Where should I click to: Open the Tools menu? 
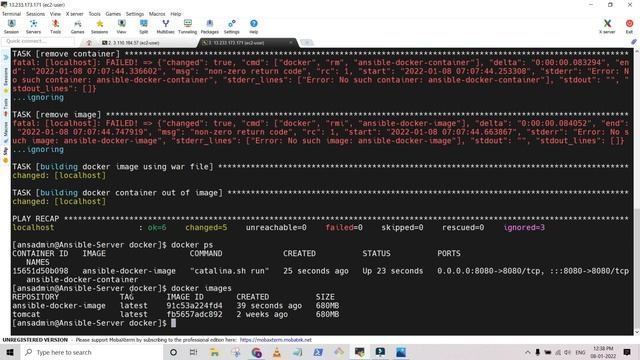[94, 14]
